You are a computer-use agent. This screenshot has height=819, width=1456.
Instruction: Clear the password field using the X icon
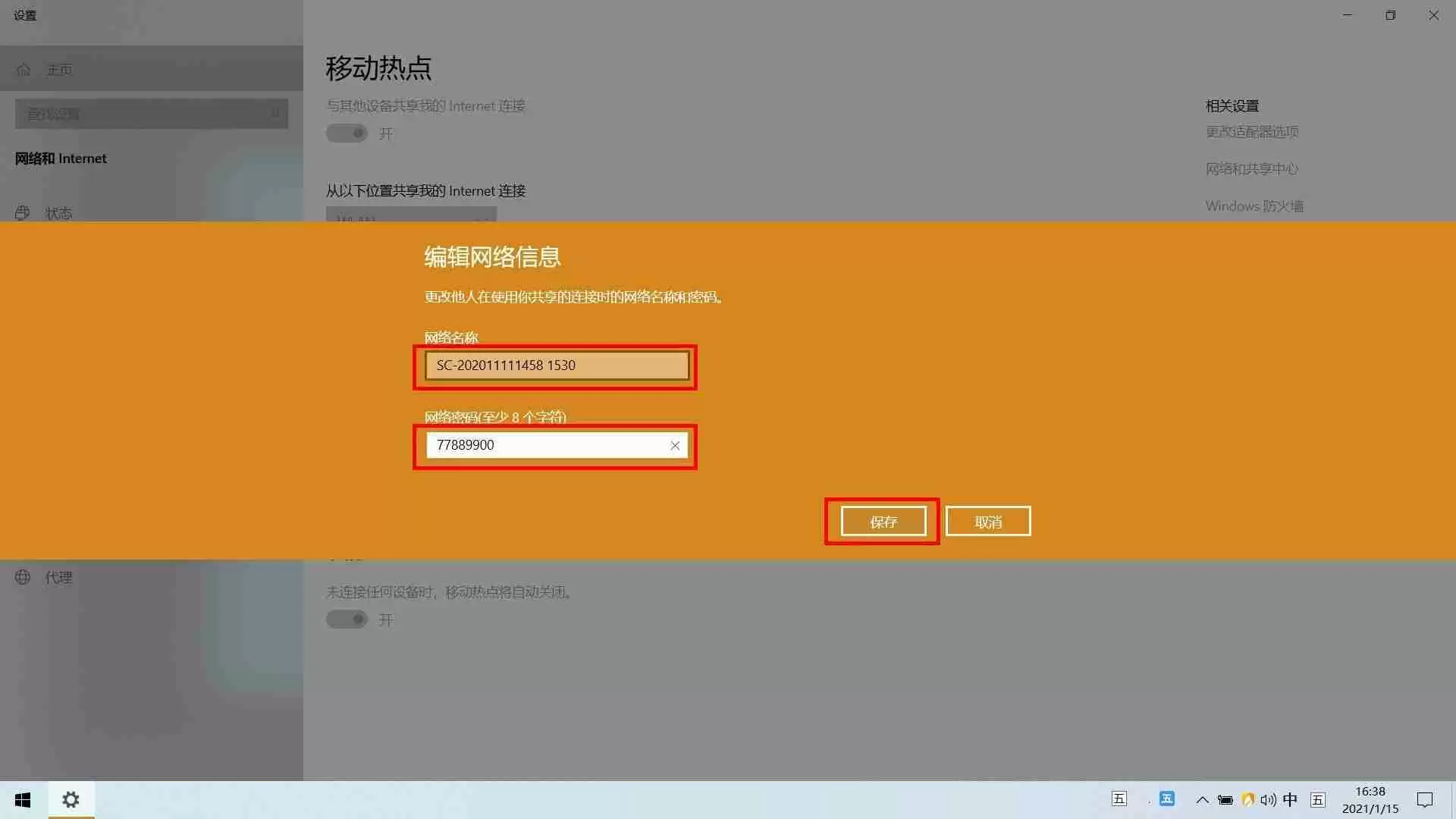(x=675, y=445)
